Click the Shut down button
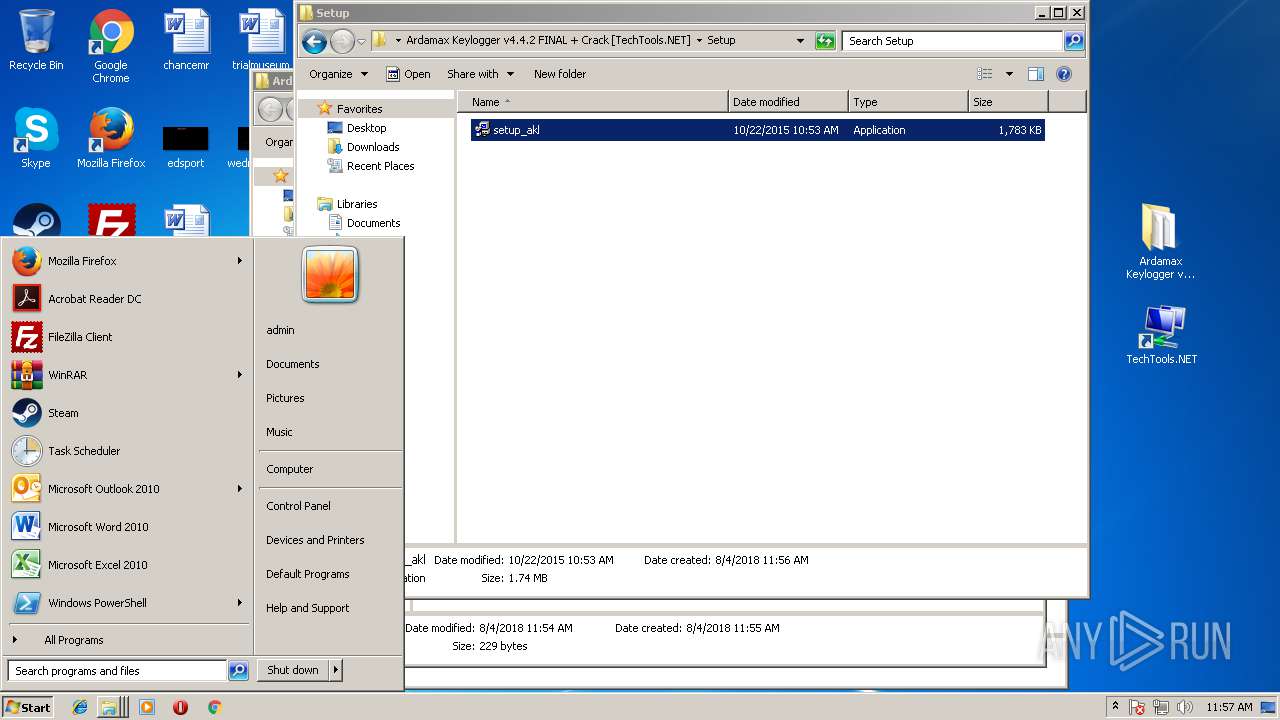 pos(293,670)
